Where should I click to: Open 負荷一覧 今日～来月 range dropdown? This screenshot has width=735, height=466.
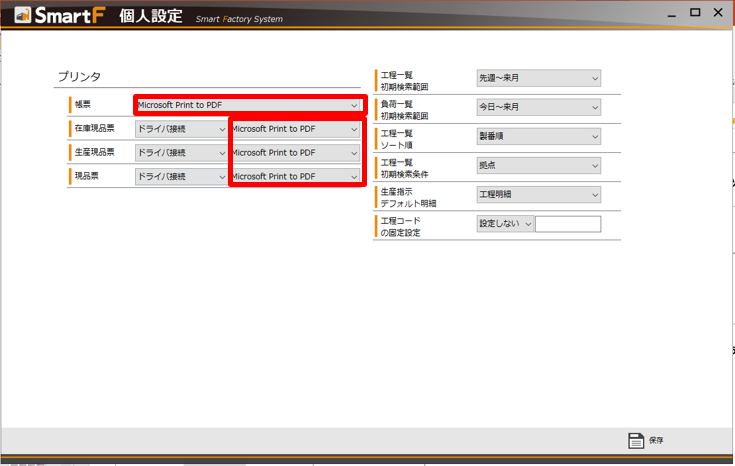538,107
